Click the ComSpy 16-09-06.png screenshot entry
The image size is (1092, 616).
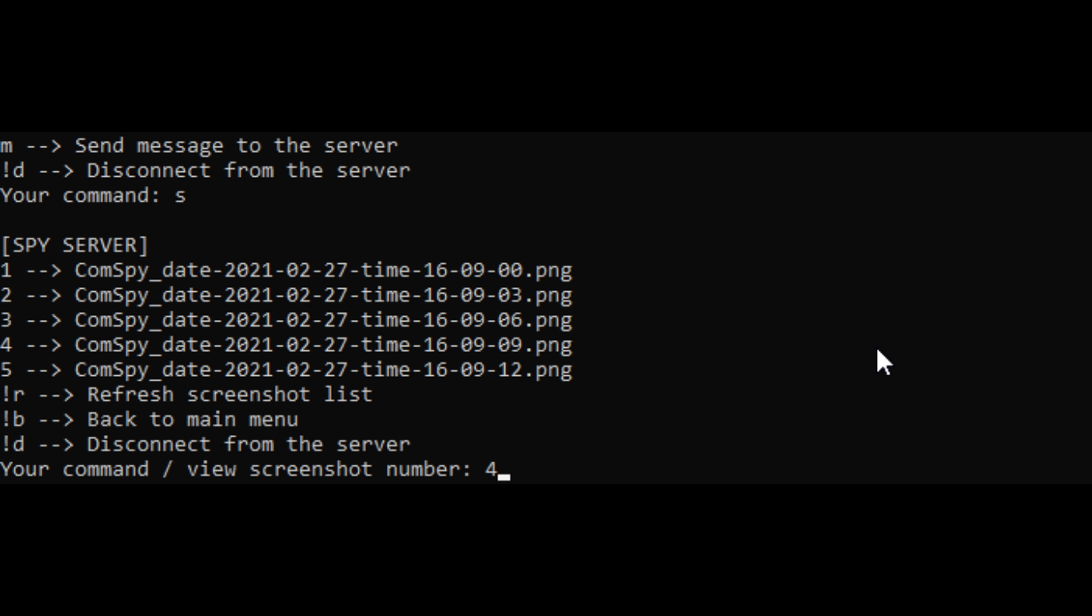tap(286, 320)
